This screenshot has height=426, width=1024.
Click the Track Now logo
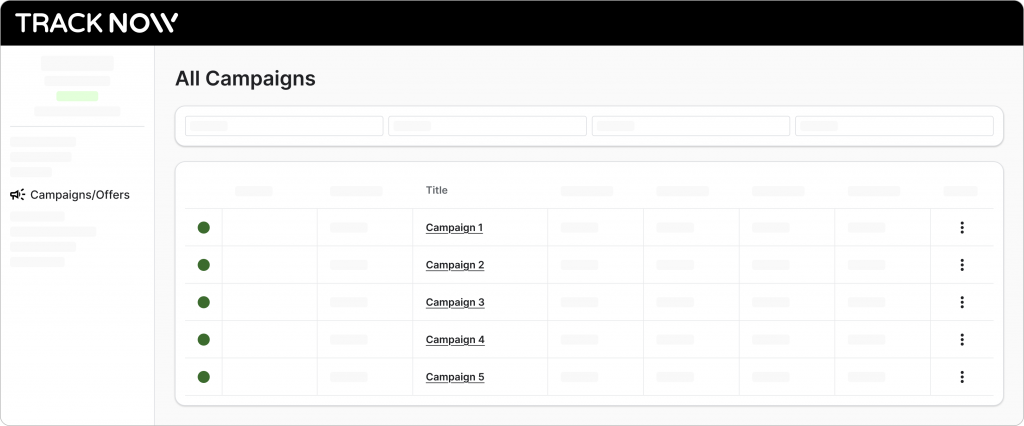pyautogui.click(x=97, y=23)
